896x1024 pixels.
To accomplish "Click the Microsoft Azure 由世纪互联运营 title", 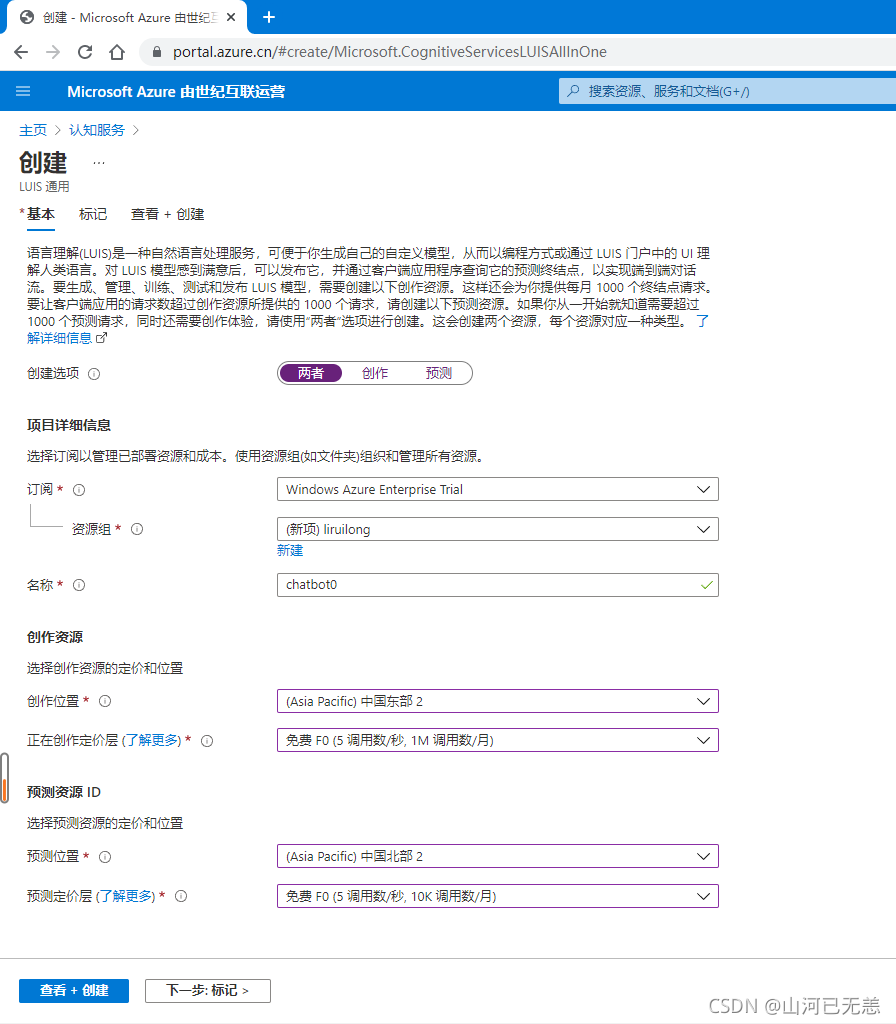I will click(x=176, y=92).
